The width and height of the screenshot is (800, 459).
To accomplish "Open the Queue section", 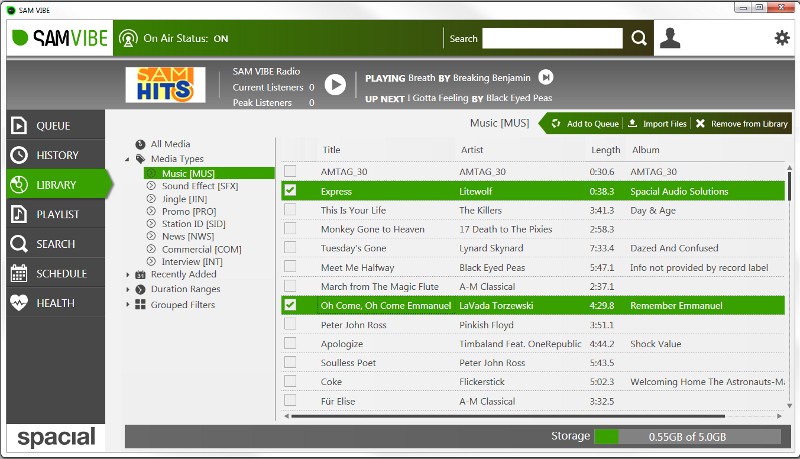I will (56, 125).
